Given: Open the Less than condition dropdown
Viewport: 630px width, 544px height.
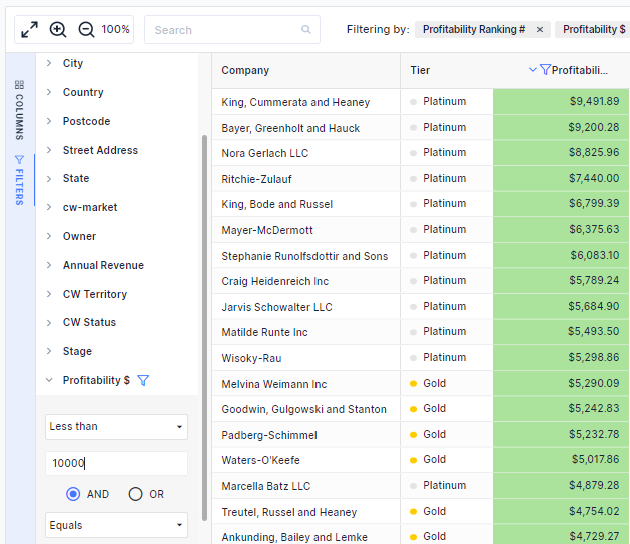Looking at the screenshot, I should 117,427.
